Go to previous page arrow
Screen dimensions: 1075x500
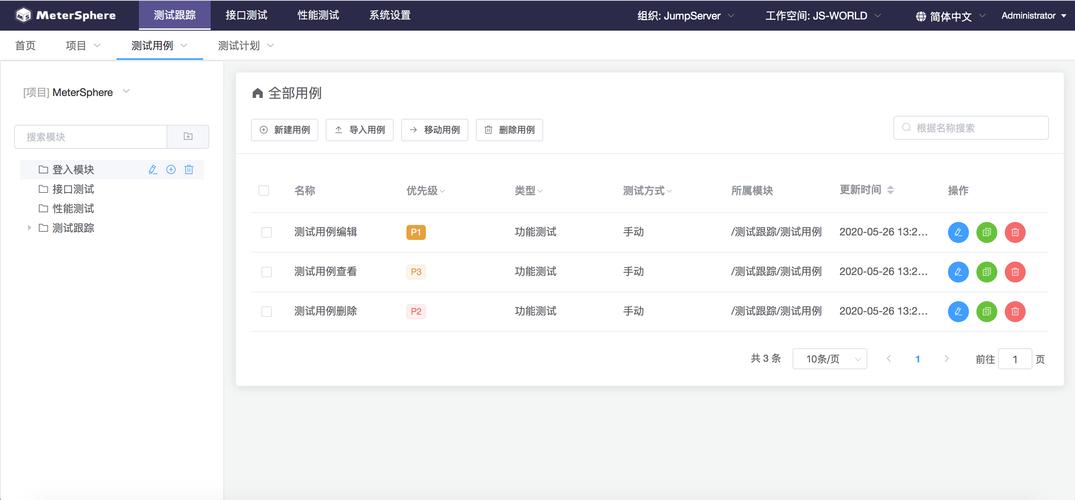(889, 359)
